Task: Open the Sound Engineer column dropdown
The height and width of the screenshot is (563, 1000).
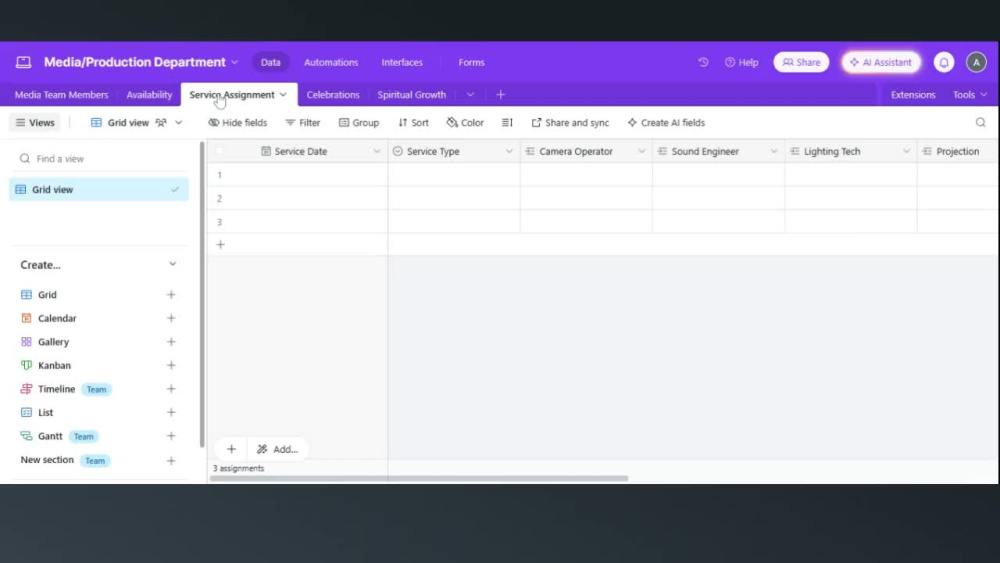Action: click(774, 151)
